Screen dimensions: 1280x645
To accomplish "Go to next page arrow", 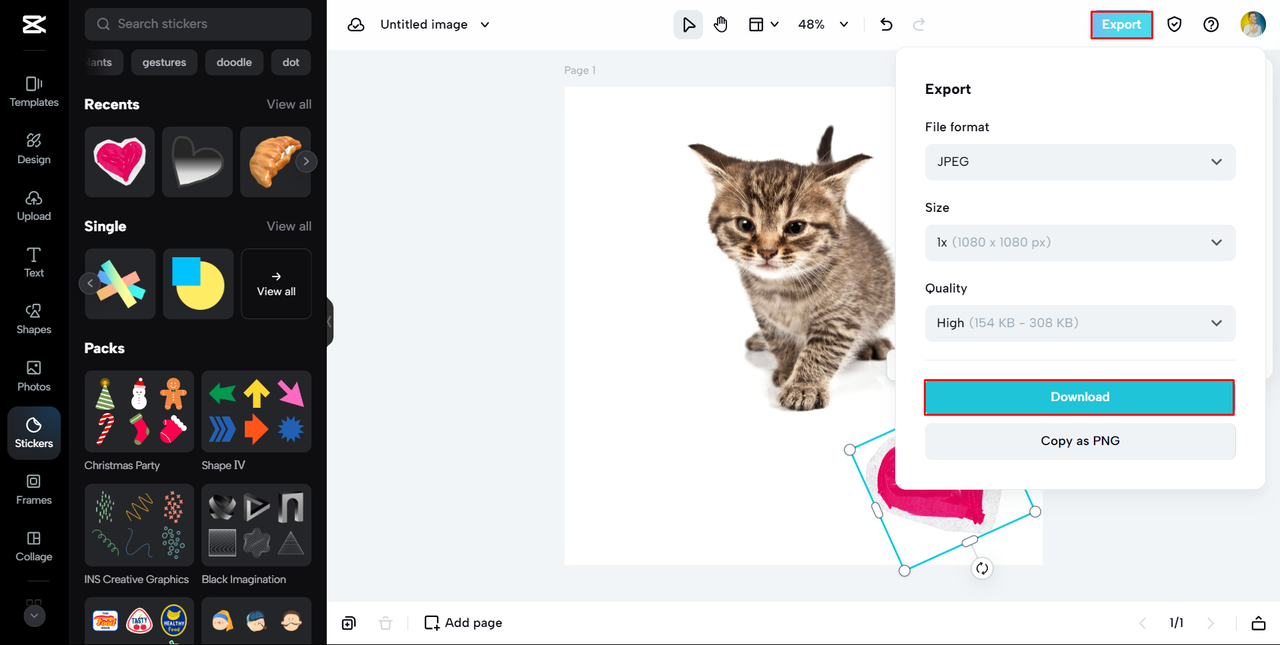I will (1211, 623).
